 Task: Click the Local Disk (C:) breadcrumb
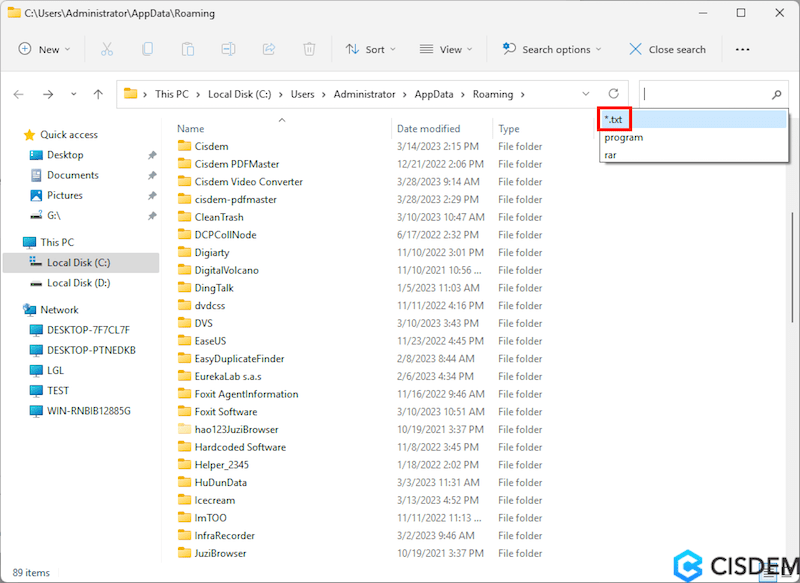[239, 94]
